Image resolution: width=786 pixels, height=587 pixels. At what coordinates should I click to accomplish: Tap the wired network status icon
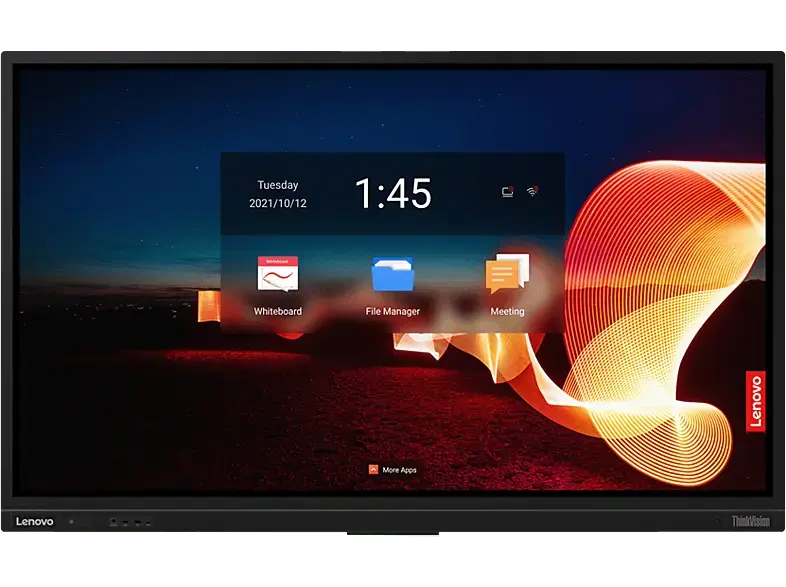(x=508, y=192)
